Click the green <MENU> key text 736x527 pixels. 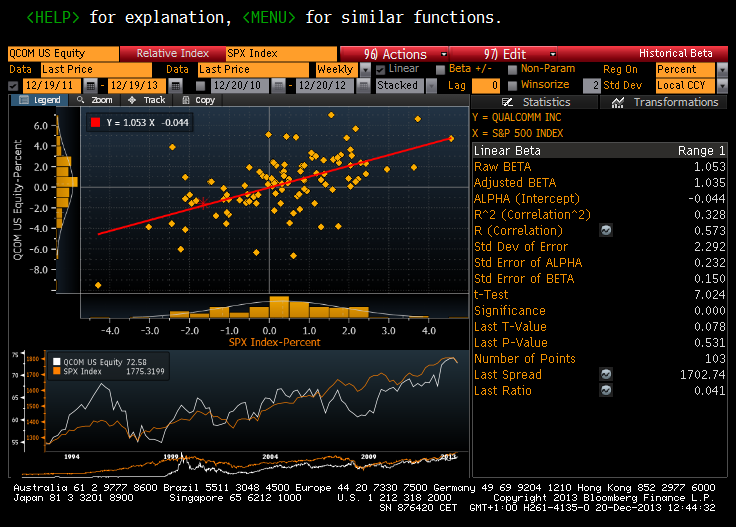(x=269, y=17)
